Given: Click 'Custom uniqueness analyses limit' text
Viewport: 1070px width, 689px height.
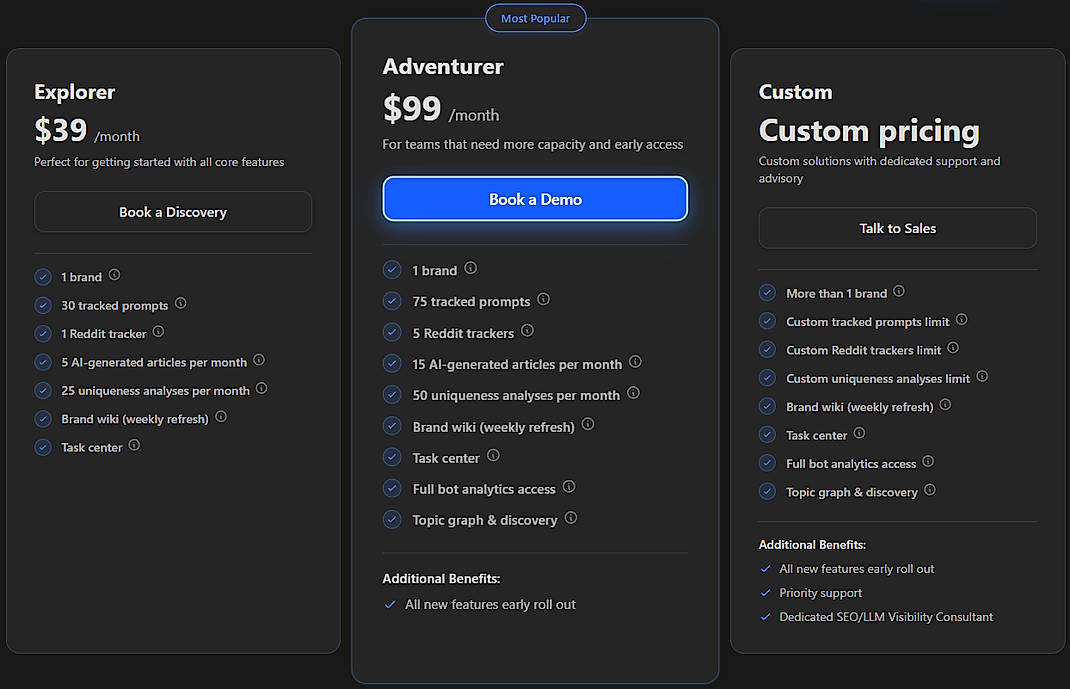Looking at the screenshot, I should pyautogui.click(x=878, y=379).
